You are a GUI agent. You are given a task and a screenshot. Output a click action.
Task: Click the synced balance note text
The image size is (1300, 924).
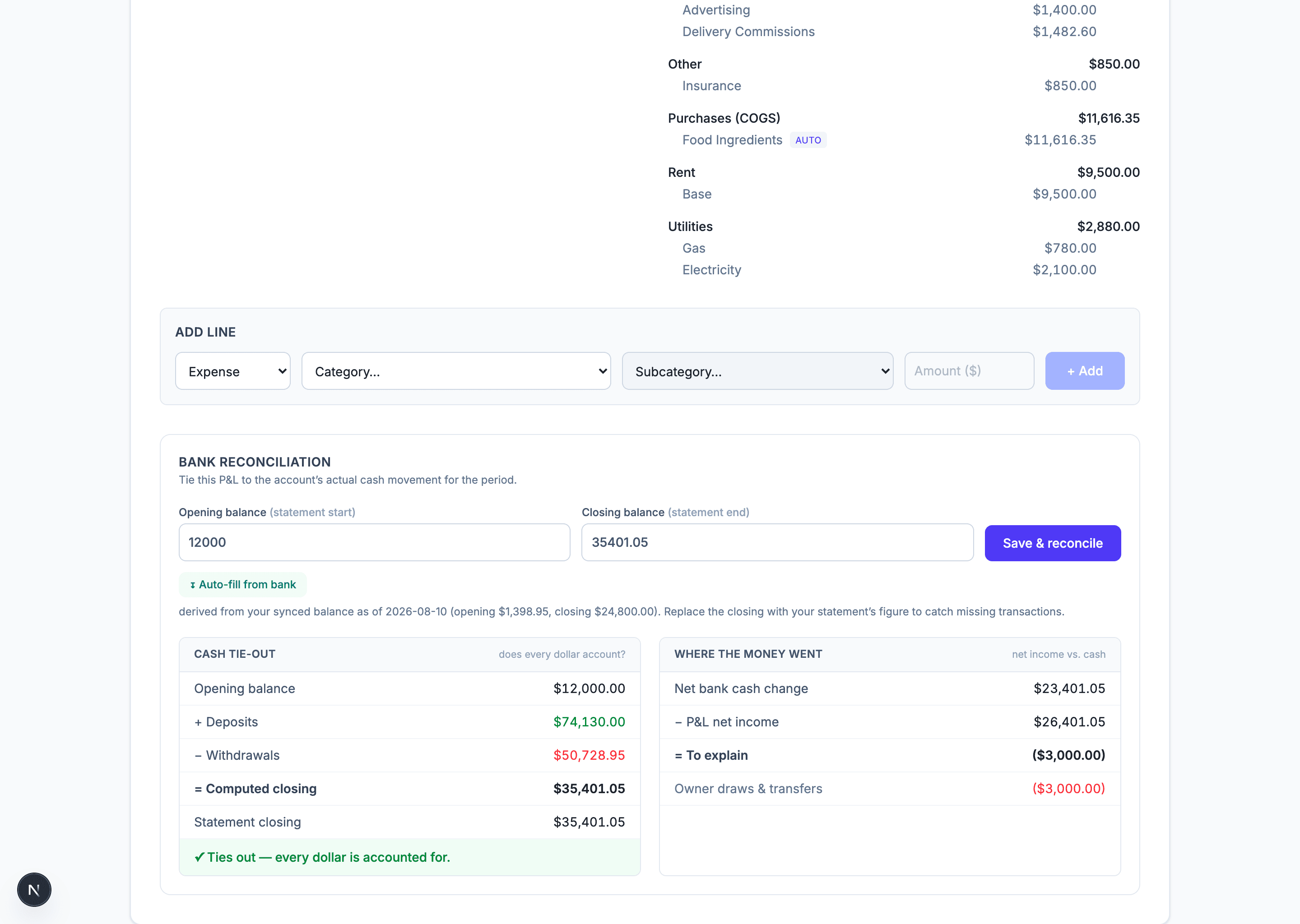point(621,612)
